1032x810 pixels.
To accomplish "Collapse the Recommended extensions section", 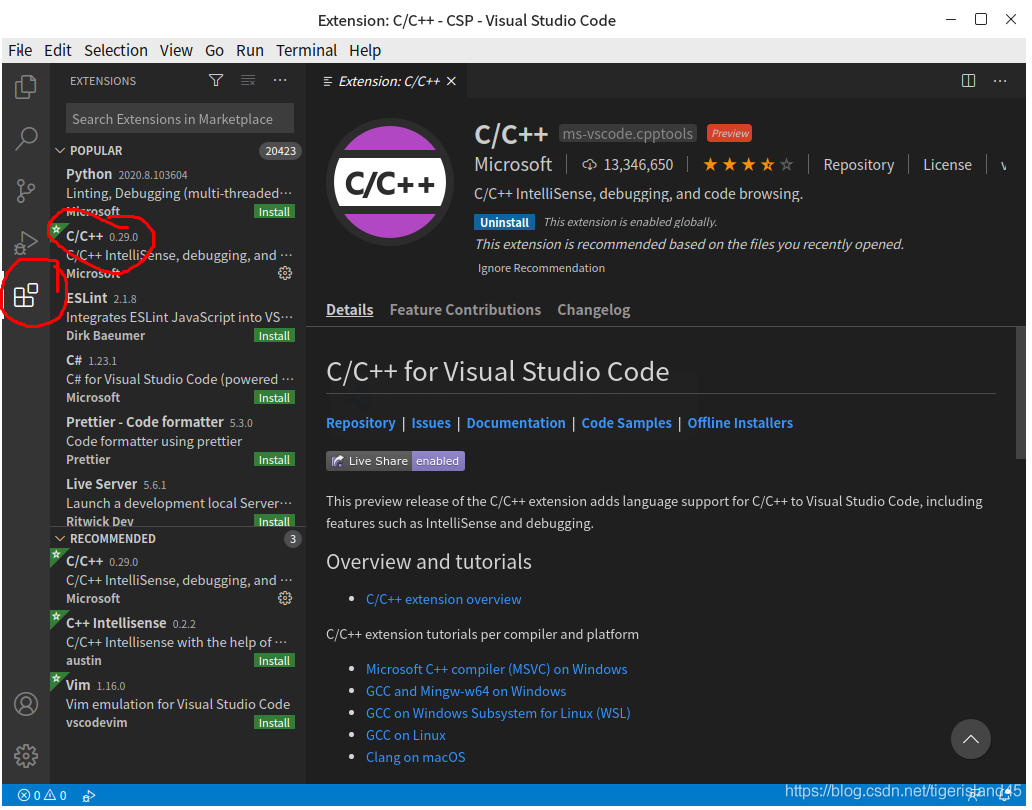I will pos(60,539).
